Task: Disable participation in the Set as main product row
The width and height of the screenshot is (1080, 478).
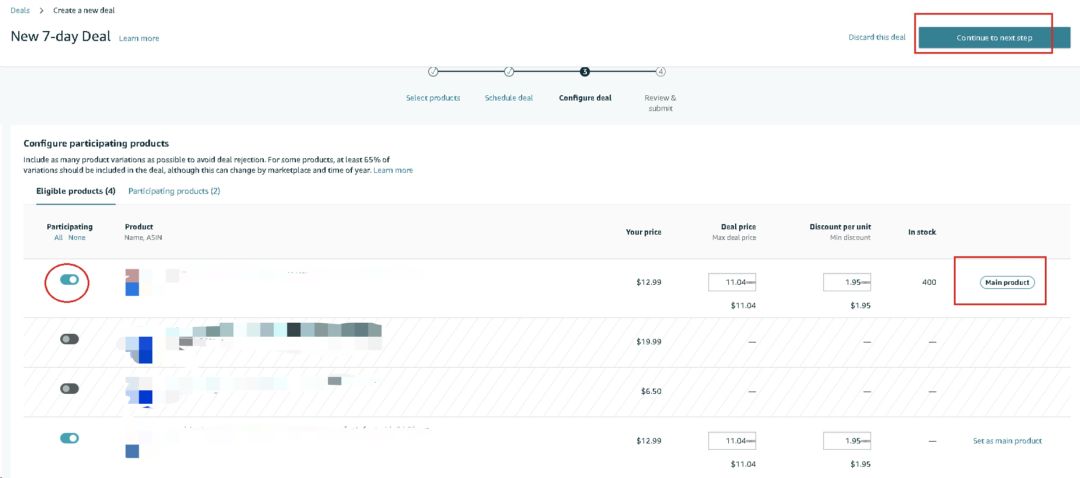Action: coord(69,438)
